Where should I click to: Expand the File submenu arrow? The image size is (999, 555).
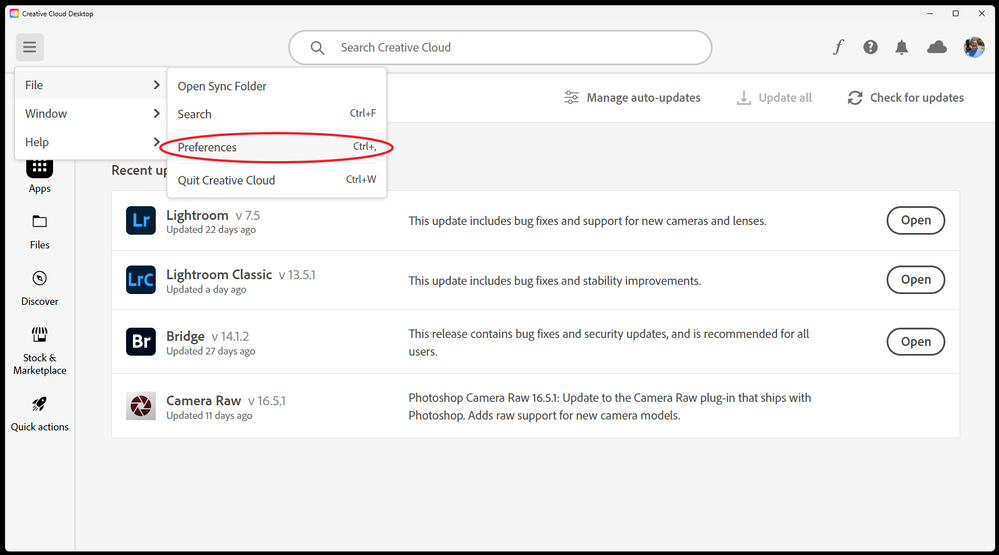tap(156, 85)
